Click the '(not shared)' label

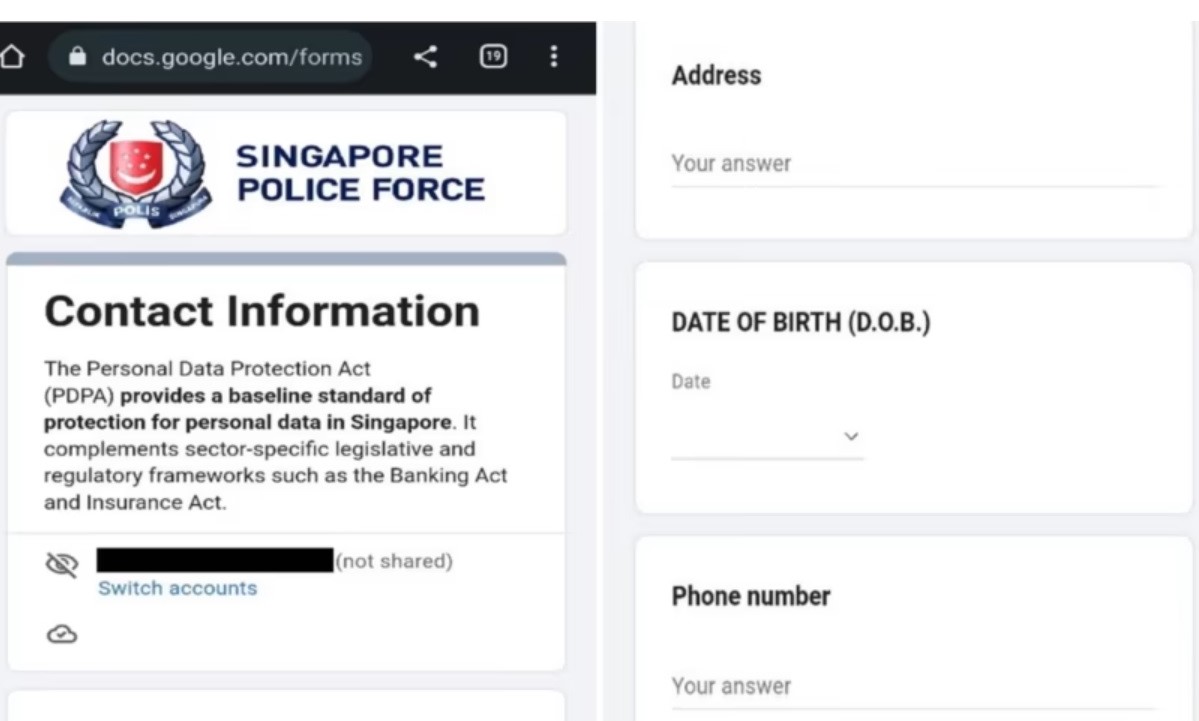(x=394, y=561)
